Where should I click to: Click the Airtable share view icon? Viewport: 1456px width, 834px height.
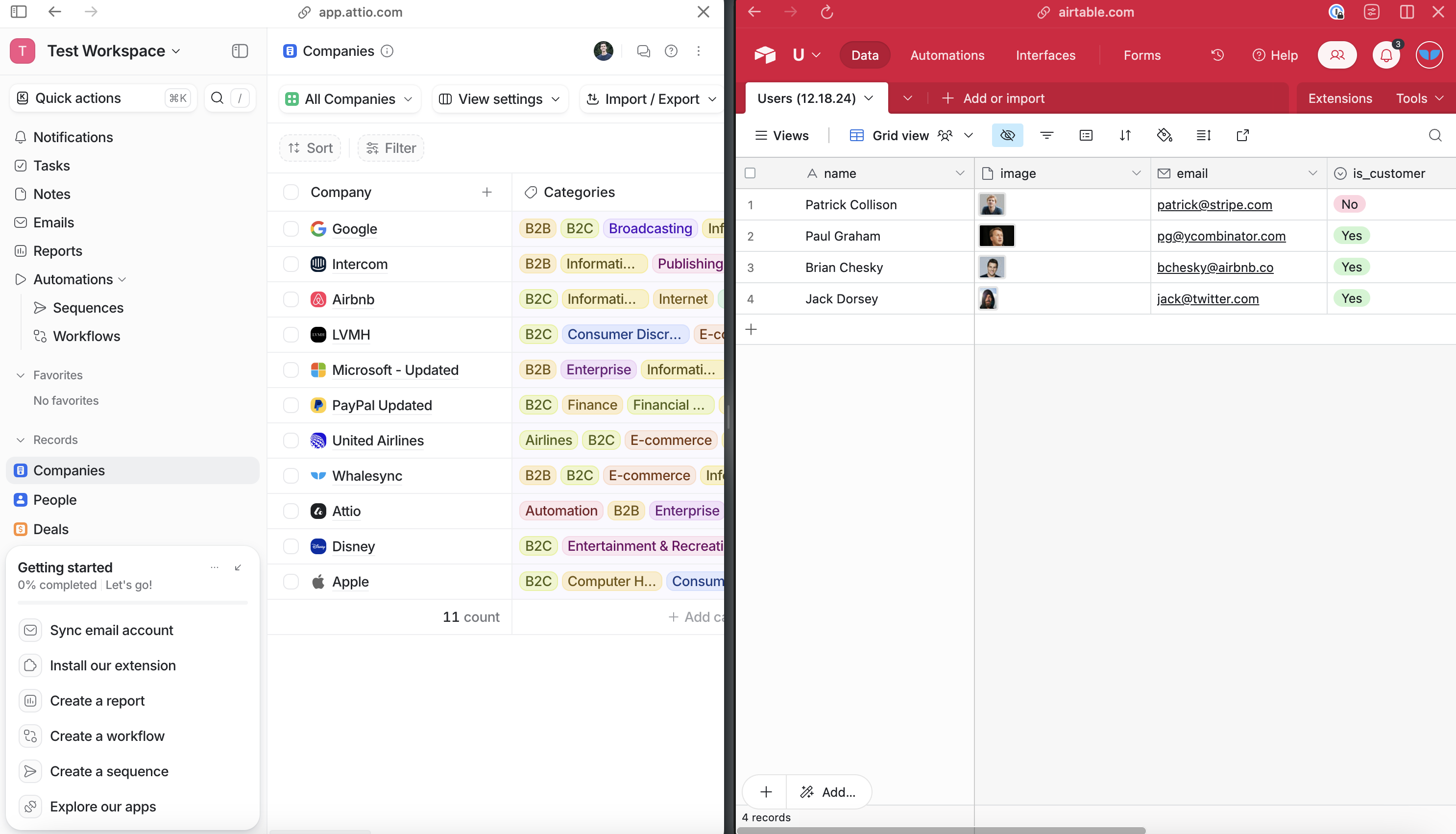coord(1242,135)
